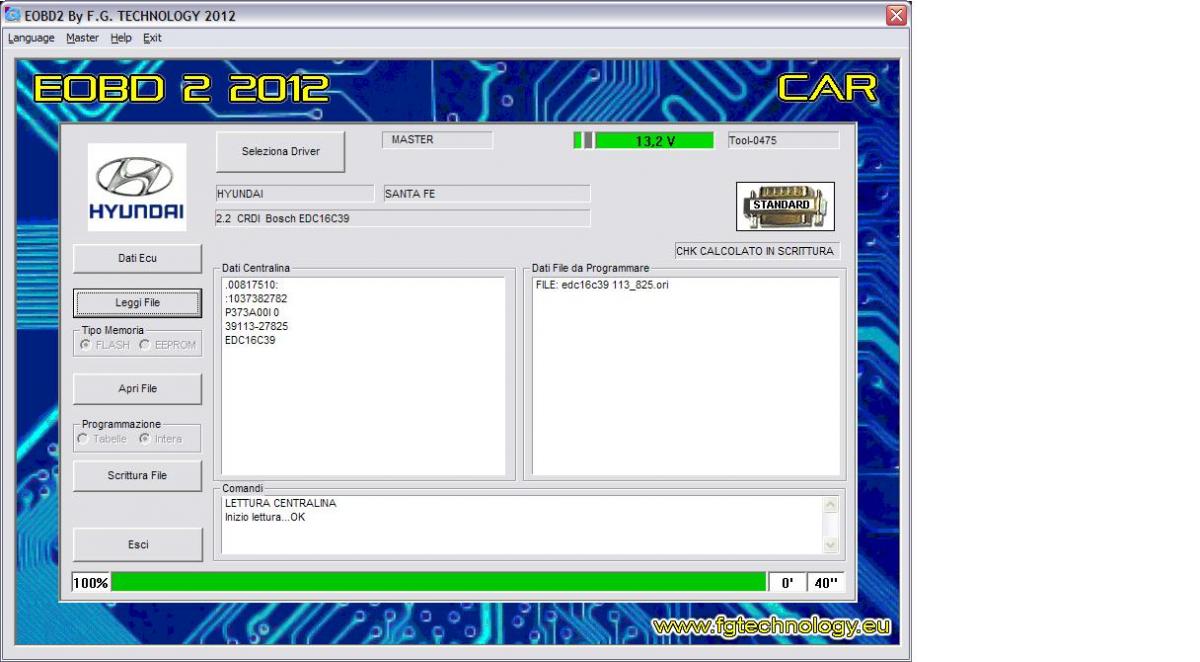
Task: Click the STANDARD connector icon
Action: coord(785,206)
